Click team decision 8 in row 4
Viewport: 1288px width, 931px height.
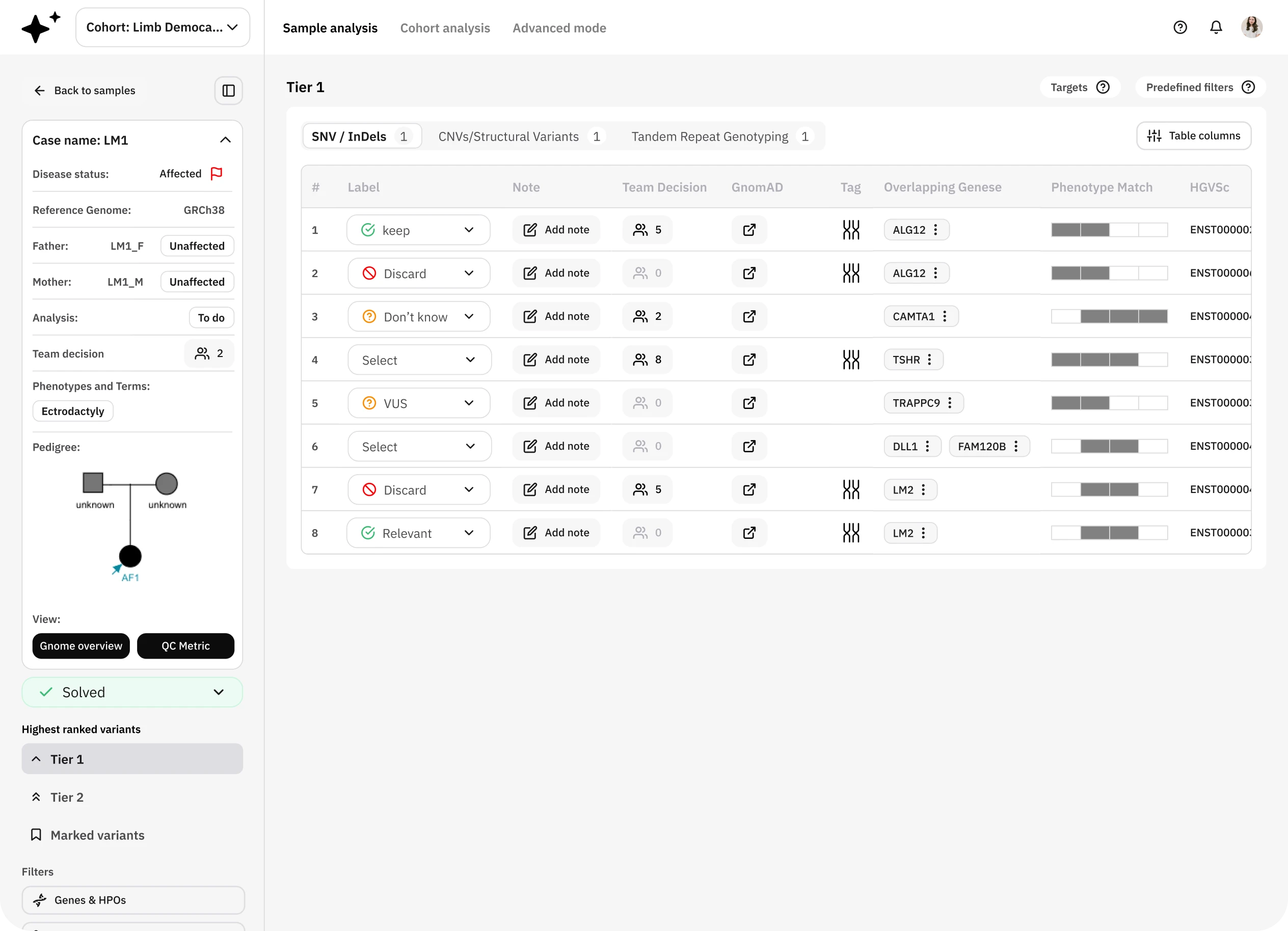(647, 360)
